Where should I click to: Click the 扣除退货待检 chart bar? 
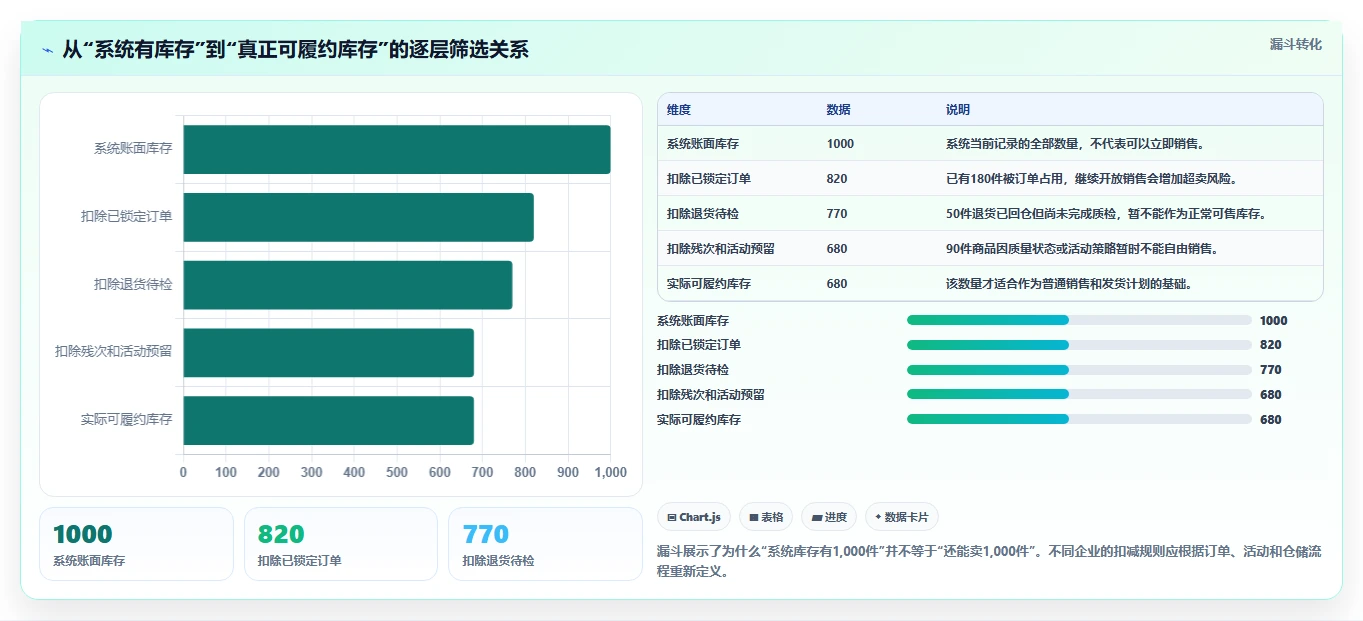[347, 285]
